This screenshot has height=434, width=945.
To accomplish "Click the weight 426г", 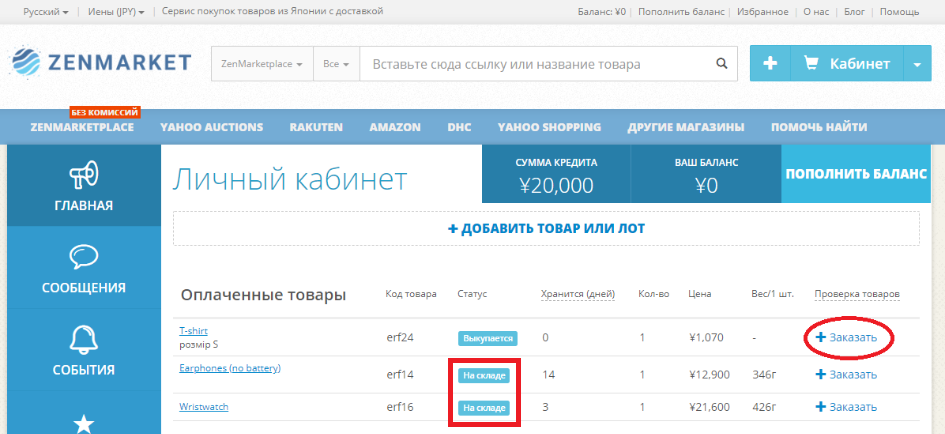I will [x=765, y=407].
